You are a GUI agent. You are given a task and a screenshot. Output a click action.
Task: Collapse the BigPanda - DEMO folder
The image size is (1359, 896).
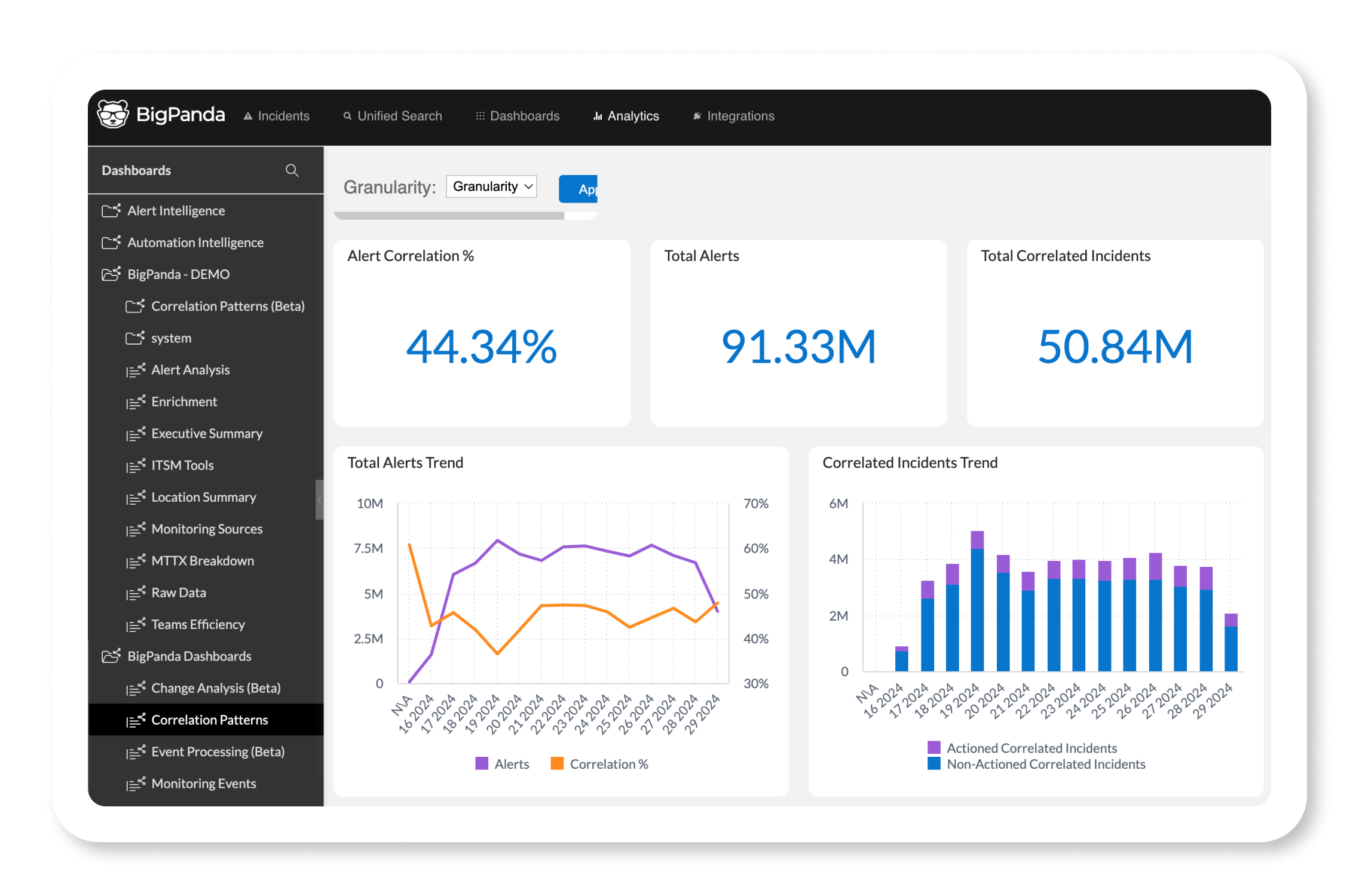(x=206, y=274)
